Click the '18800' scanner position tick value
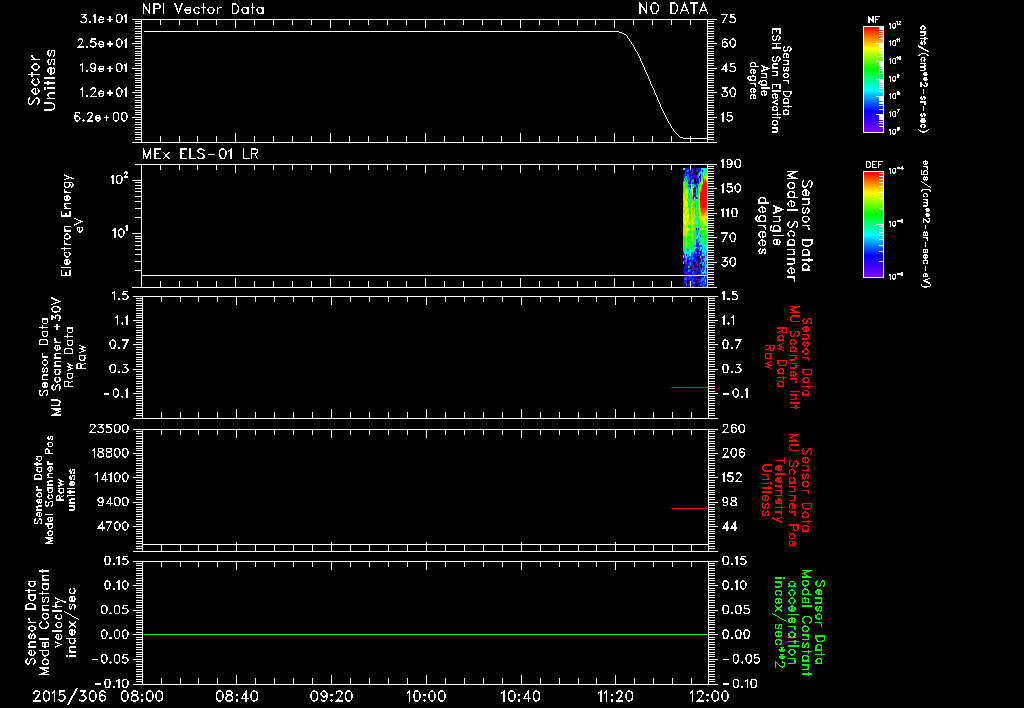1024x708 pixels. coord(108,453)
